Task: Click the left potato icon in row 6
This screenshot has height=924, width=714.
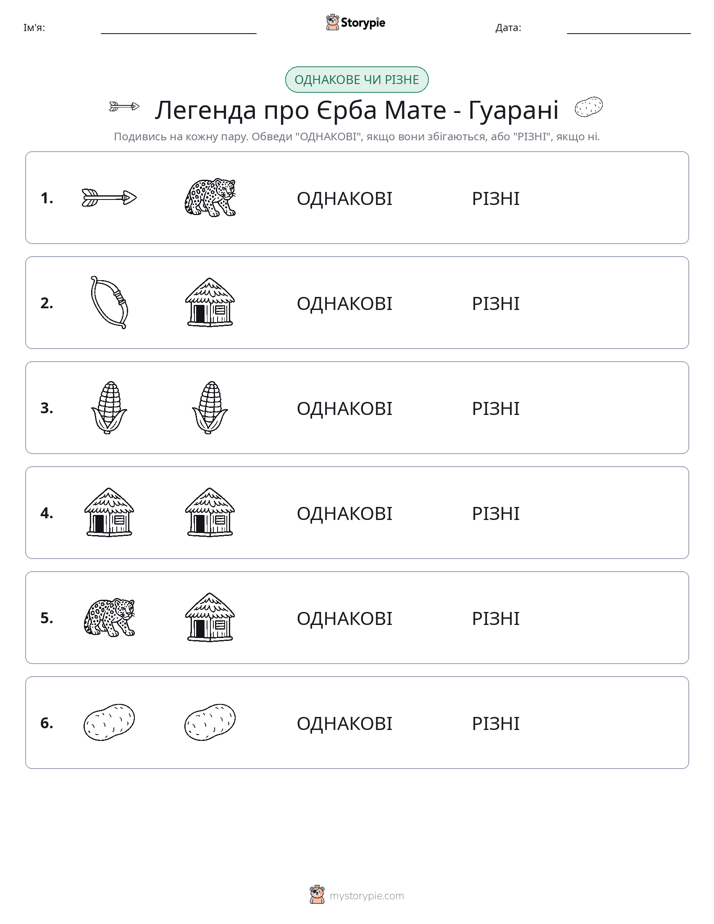Action: 109,722
